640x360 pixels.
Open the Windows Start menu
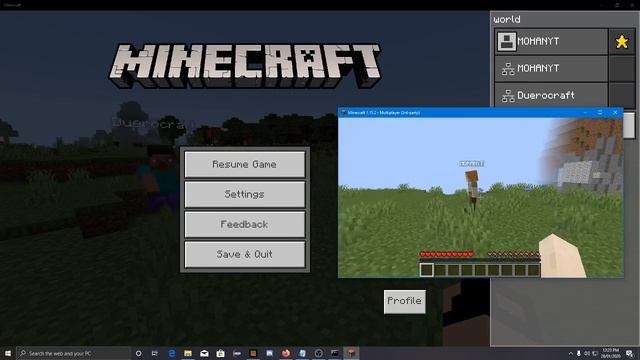[x=8, y=353]
